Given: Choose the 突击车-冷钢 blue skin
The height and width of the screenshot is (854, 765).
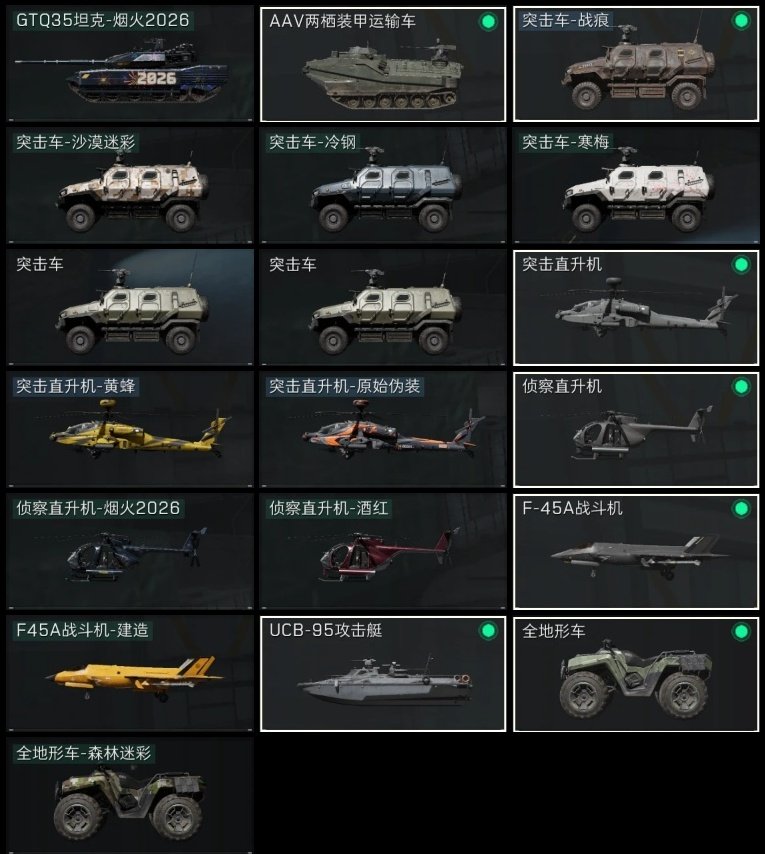Looking at the screenshot, I should [x=383, y=186].
